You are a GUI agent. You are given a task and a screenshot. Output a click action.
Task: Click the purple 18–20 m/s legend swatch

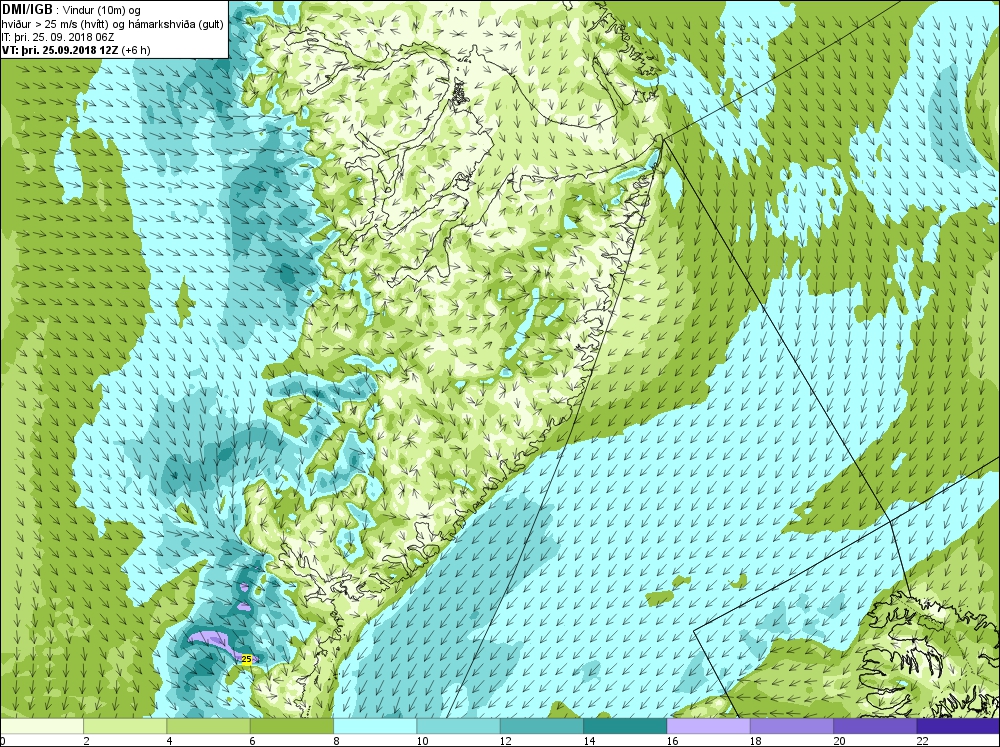click(791, 726)
